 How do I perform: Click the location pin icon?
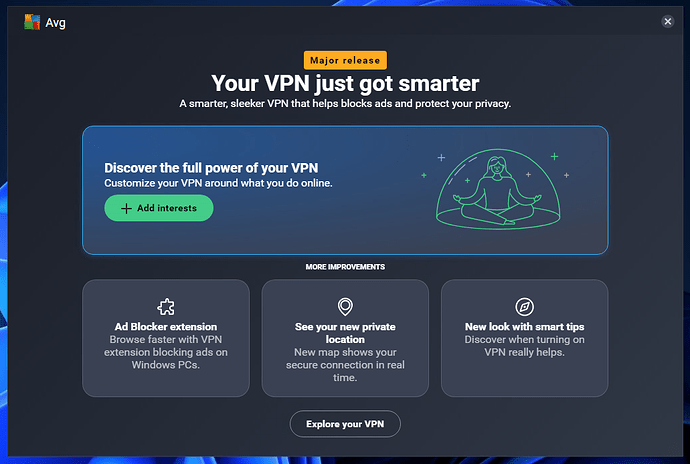click(x=345, y=306)
